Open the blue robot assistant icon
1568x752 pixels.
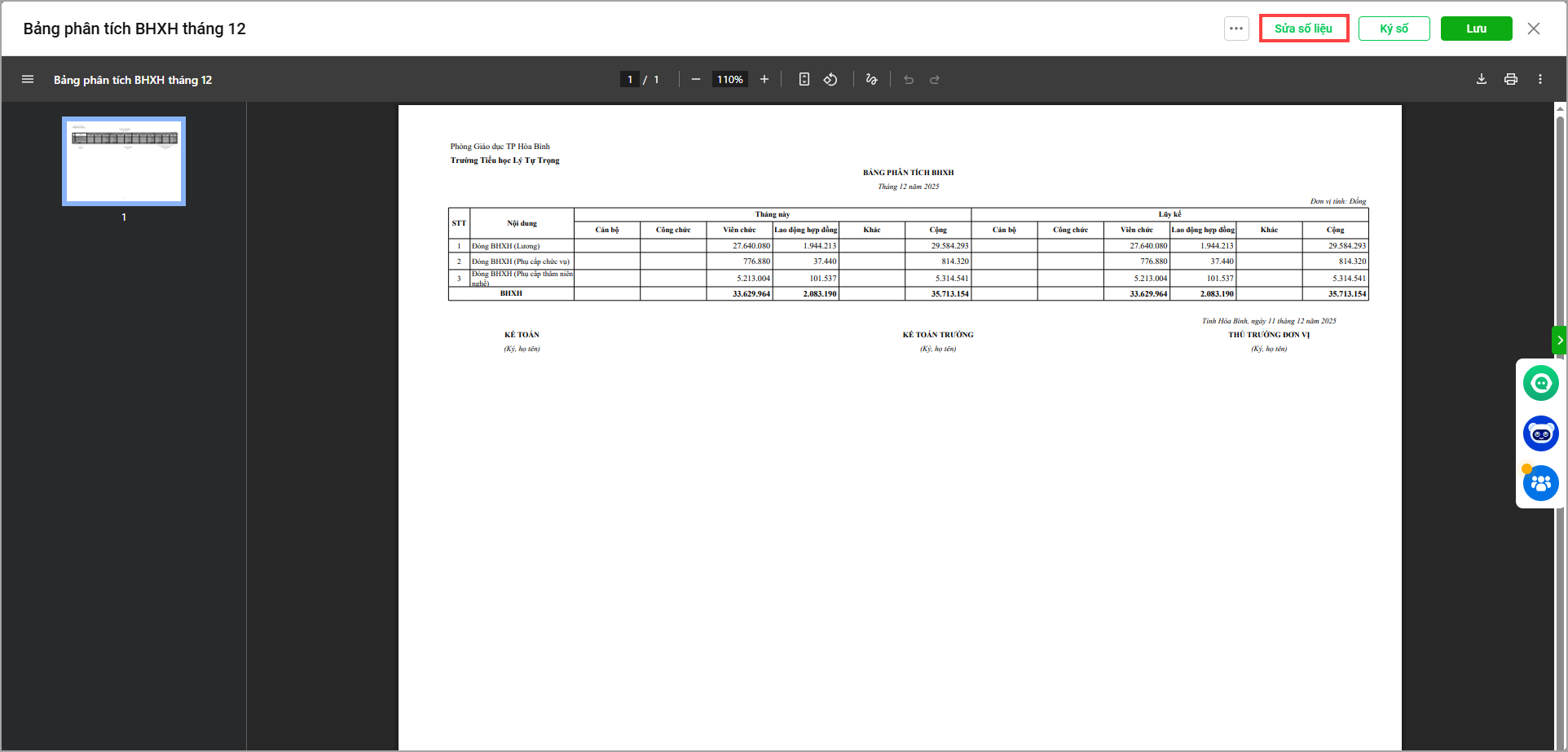(1540, 433)
